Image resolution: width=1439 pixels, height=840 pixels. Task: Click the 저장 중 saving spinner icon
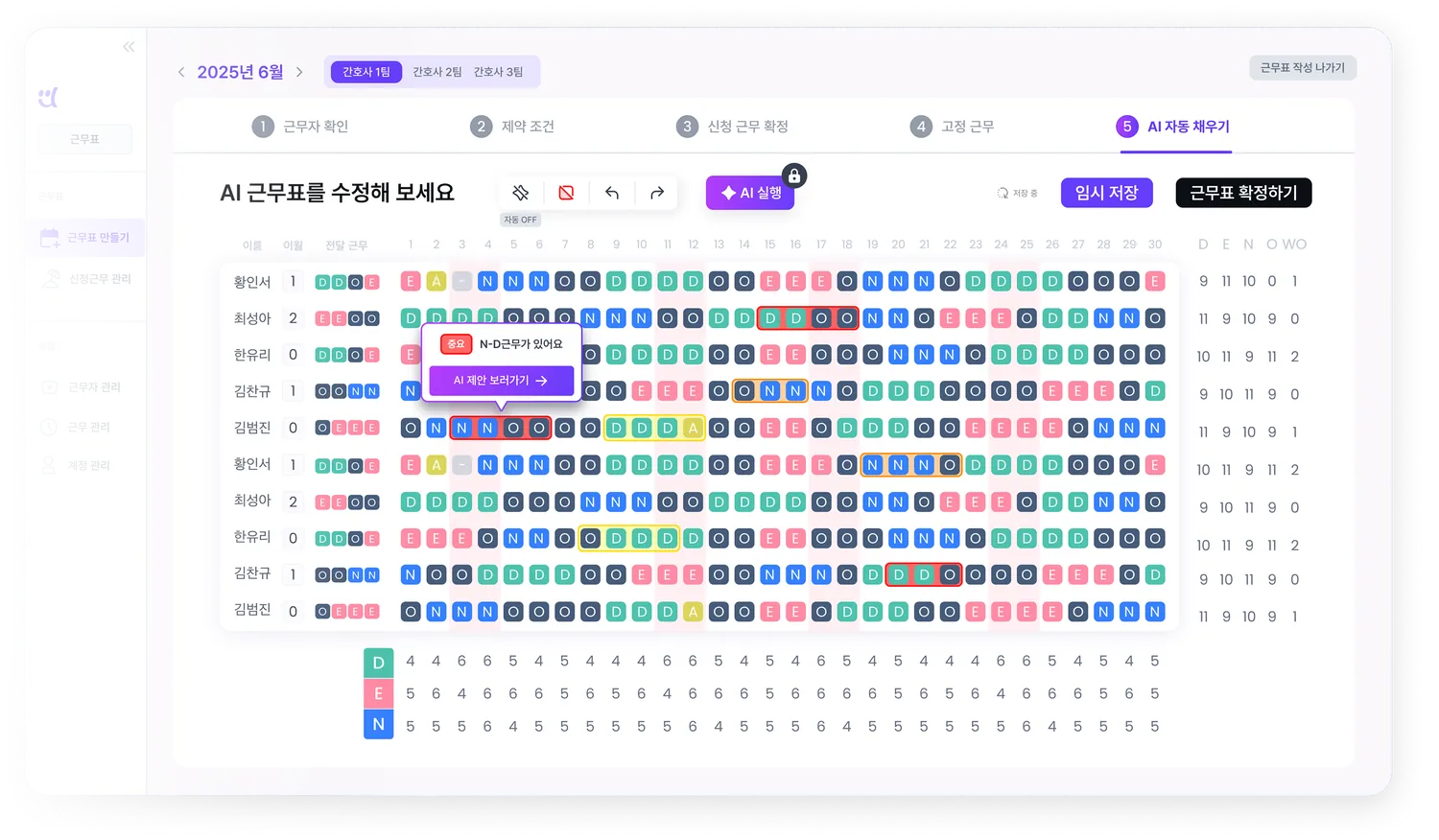1003,193
